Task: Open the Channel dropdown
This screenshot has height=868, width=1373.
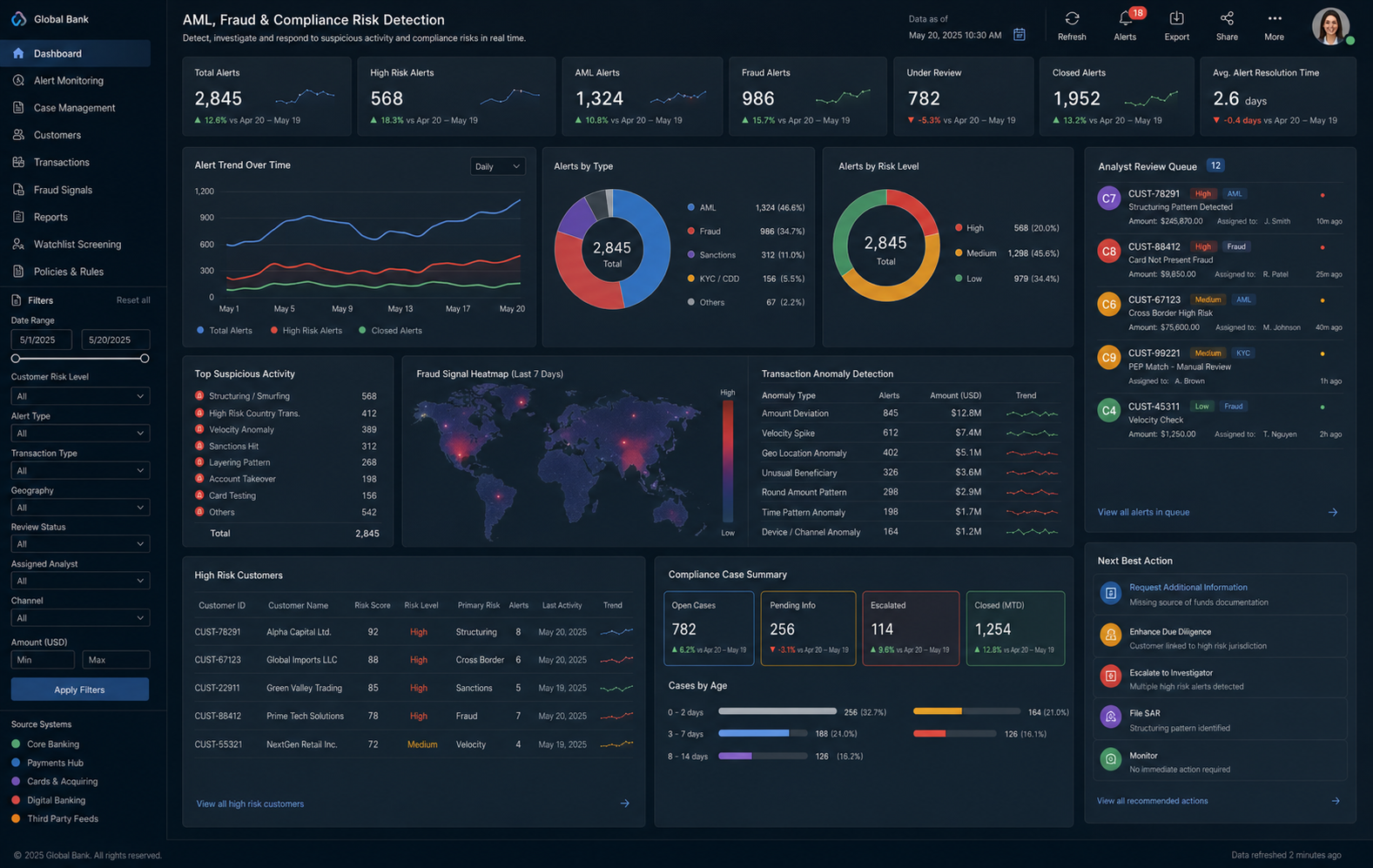Action: pos(79,618)
